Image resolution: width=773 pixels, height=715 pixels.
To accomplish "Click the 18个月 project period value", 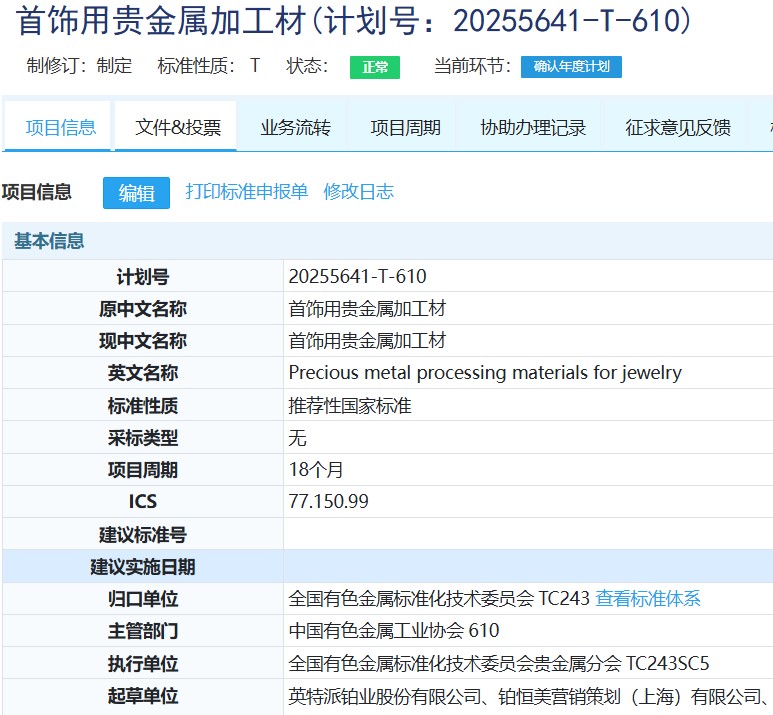I will tap(316, 470).
